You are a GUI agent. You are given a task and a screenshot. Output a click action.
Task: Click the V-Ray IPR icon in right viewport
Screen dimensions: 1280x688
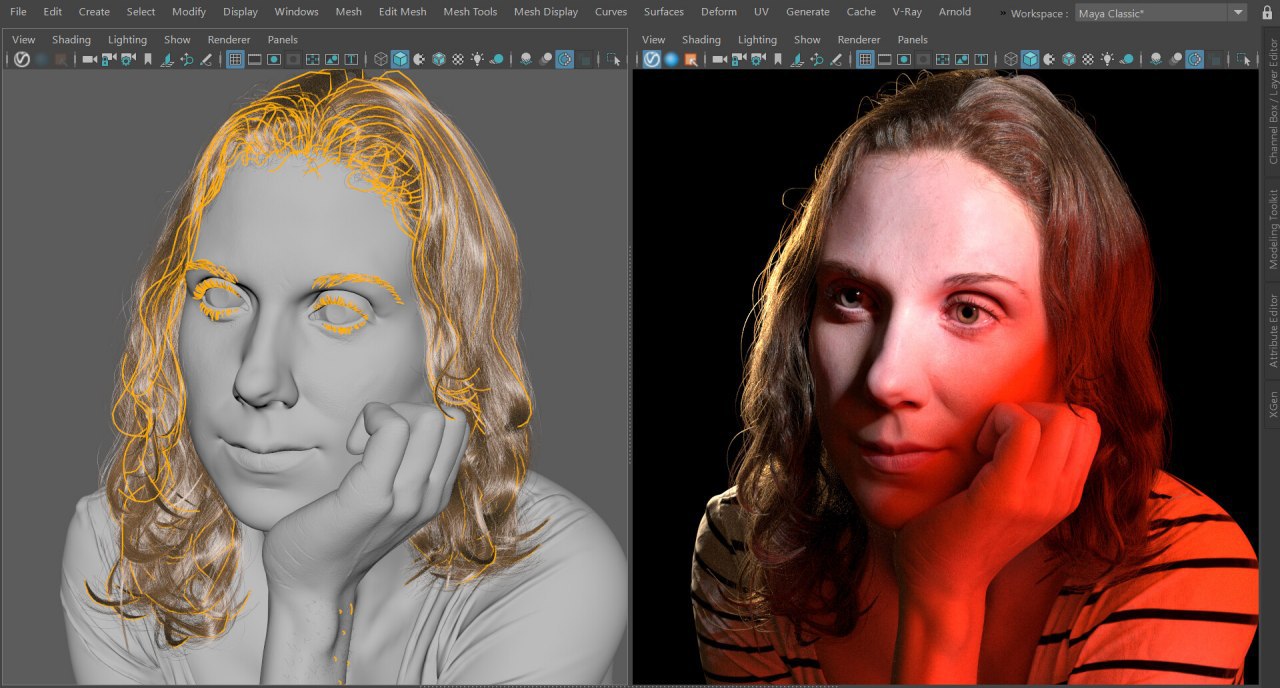pos(652,60)
